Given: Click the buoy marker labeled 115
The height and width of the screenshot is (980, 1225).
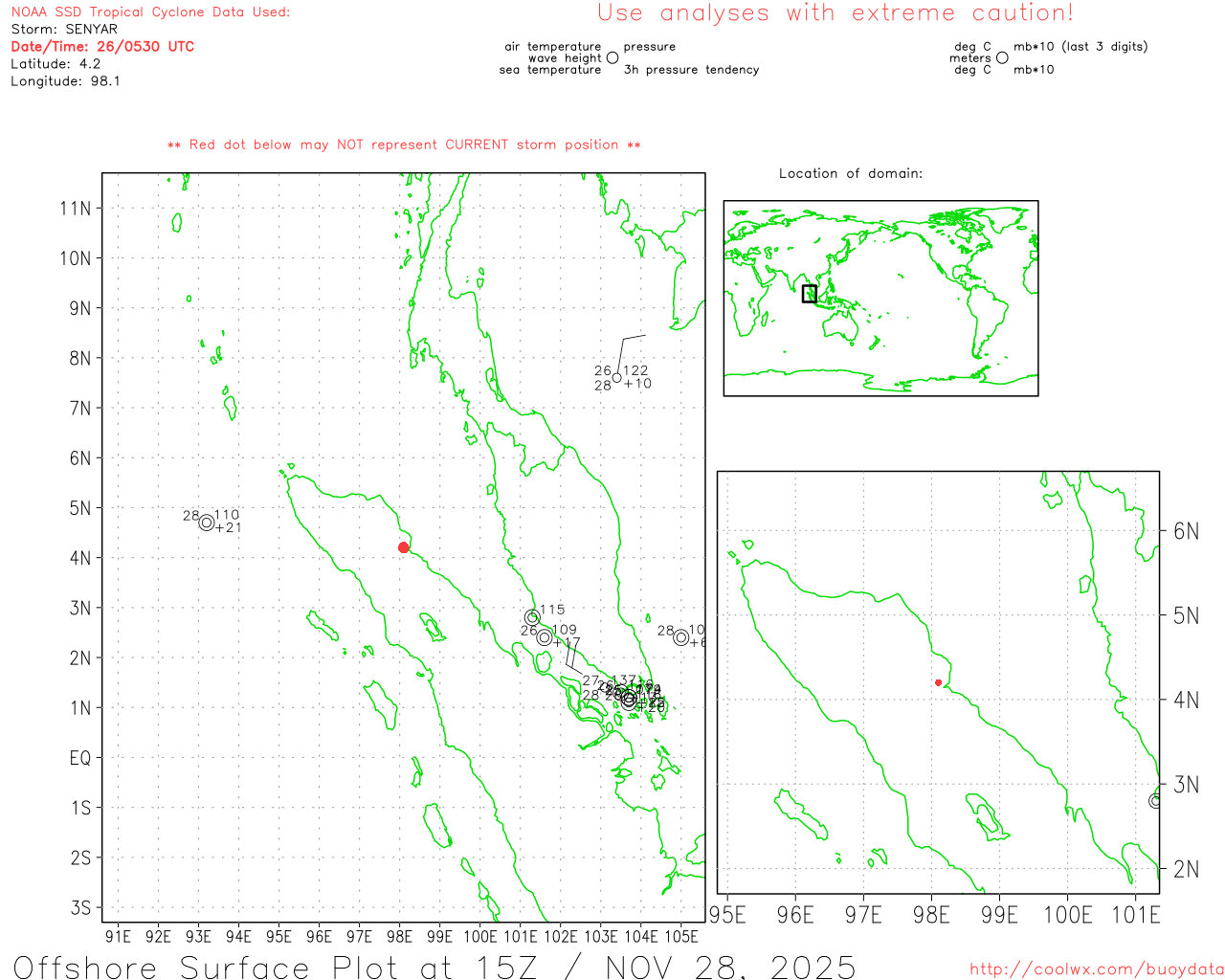Looking at the screenshot, I should tap(532, 617).
